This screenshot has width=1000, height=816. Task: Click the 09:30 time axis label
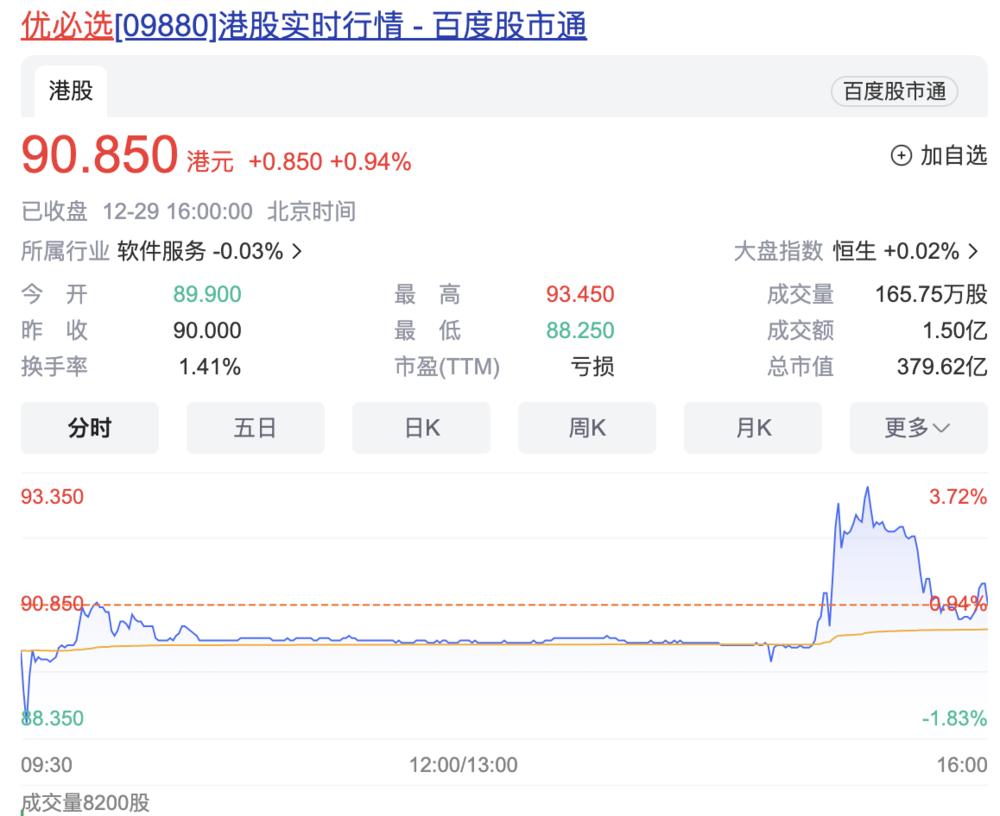[x=47, y=764]
